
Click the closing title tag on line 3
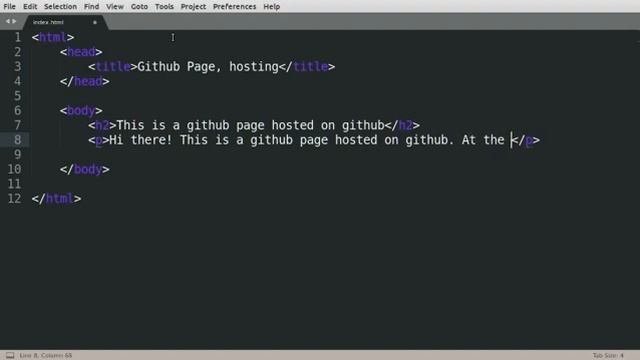[307, 67]
